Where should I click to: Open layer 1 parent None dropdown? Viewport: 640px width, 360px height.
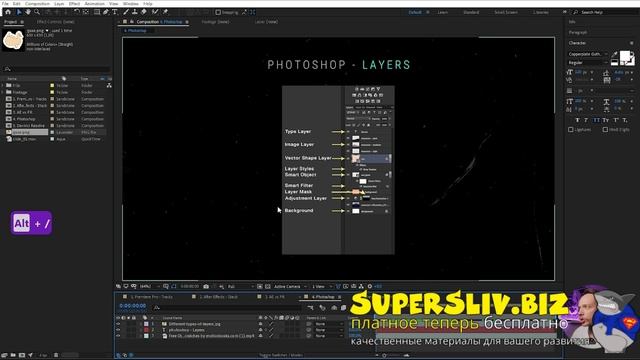(329, 324)
